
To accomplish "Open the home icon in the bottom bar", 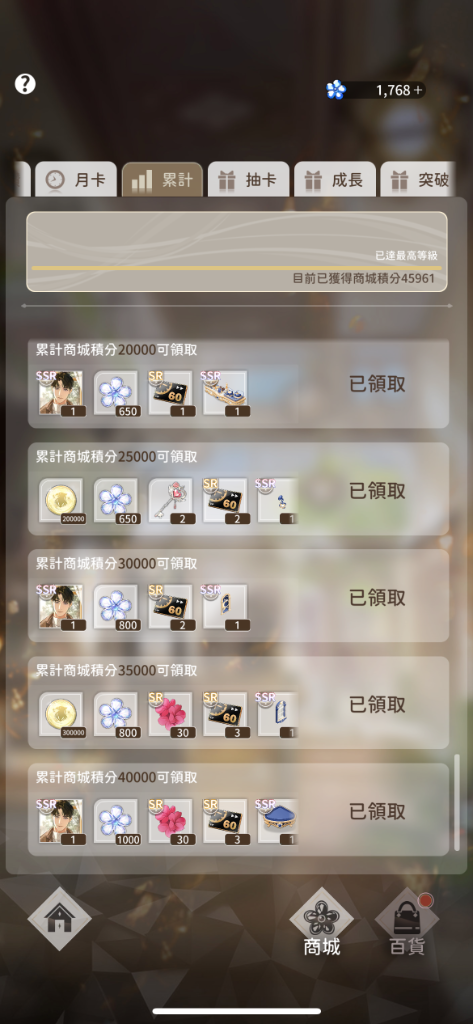I will (59, 918).
